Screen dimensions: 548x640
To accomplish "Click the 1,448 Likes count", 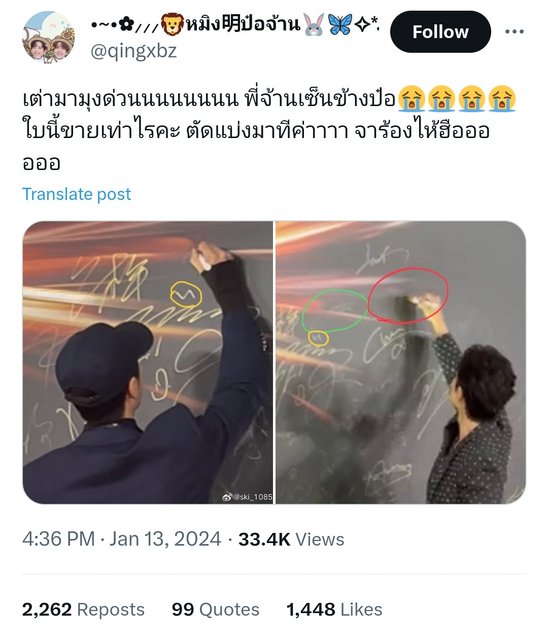I will [x=334, y=609].
